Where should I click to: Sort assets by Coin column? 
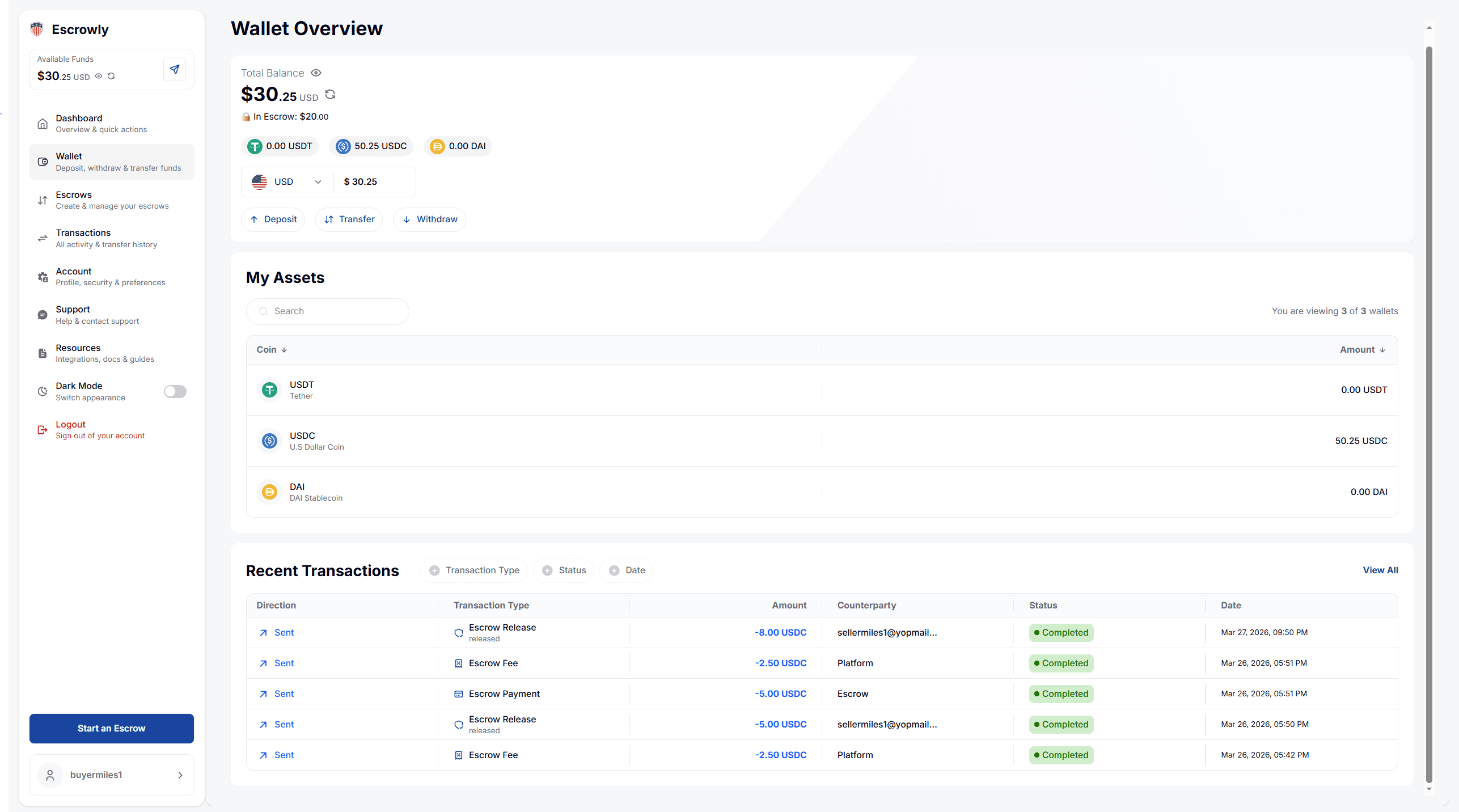pyautogui.click(x=272, y=350)
